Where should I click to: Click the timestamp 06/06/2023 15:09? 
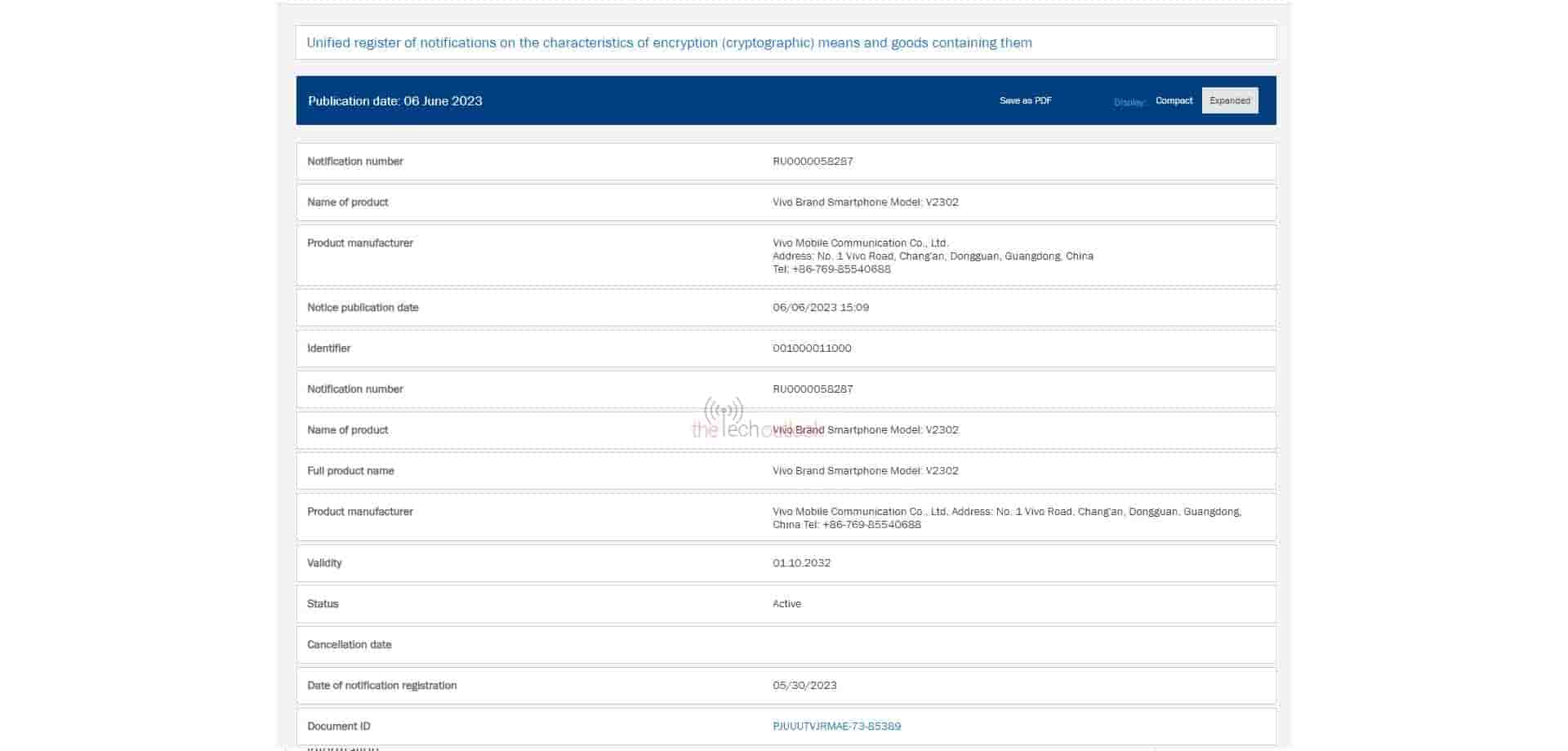click(820, 308)
